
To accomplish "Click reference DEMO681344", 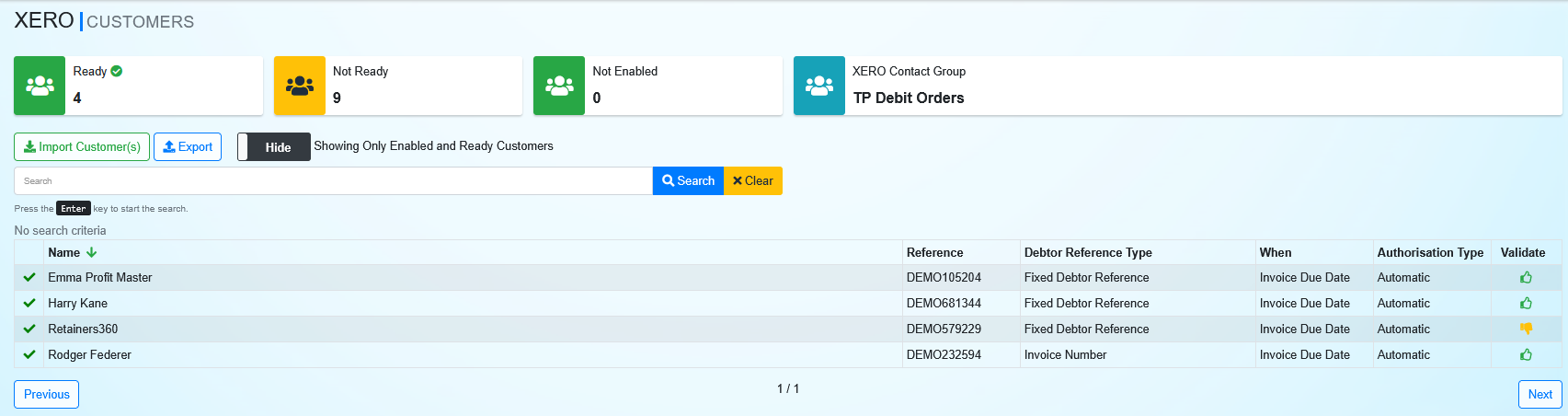I will (944, 303).
